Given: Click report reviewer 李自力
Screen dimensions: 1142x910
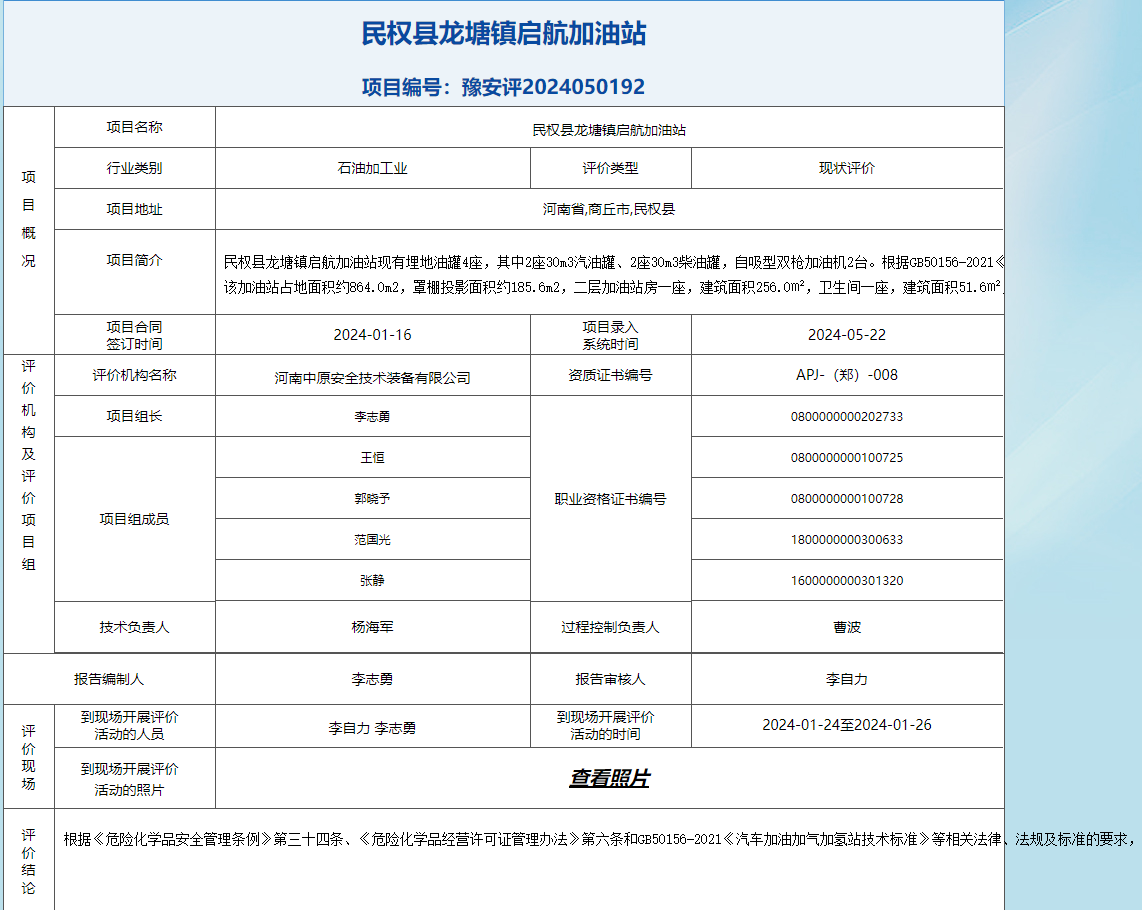Looking at the screenshot, I should pyautogui.click(x=846, y=679).
